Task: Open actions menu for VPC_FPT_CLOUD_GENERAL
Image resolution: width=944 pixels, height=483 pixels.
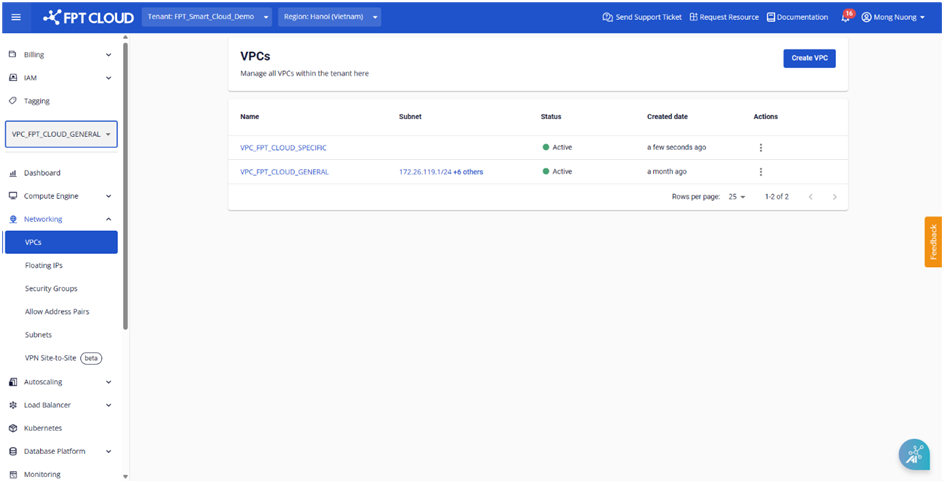Action: [x=760, y=172]
